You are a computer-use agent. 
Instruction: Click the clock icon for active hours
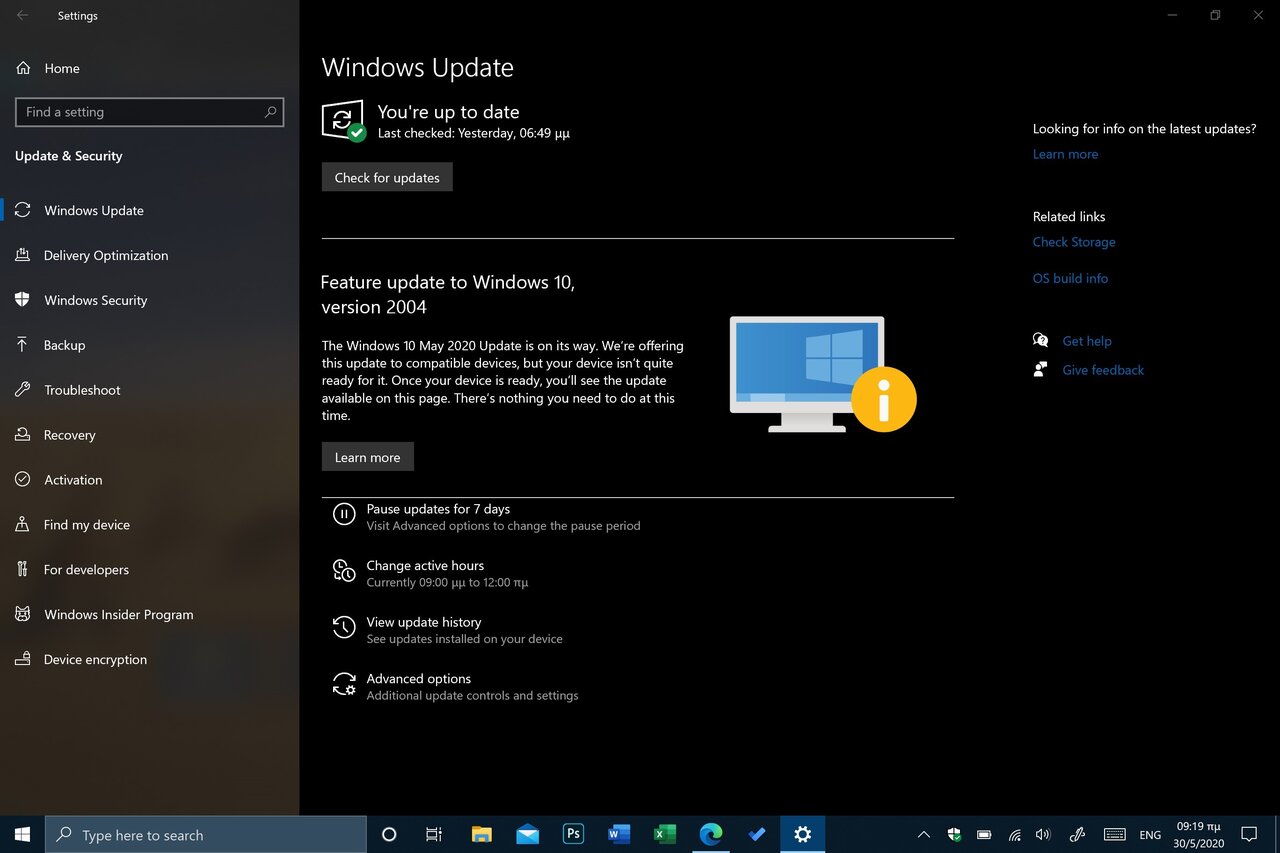point(344,571)
